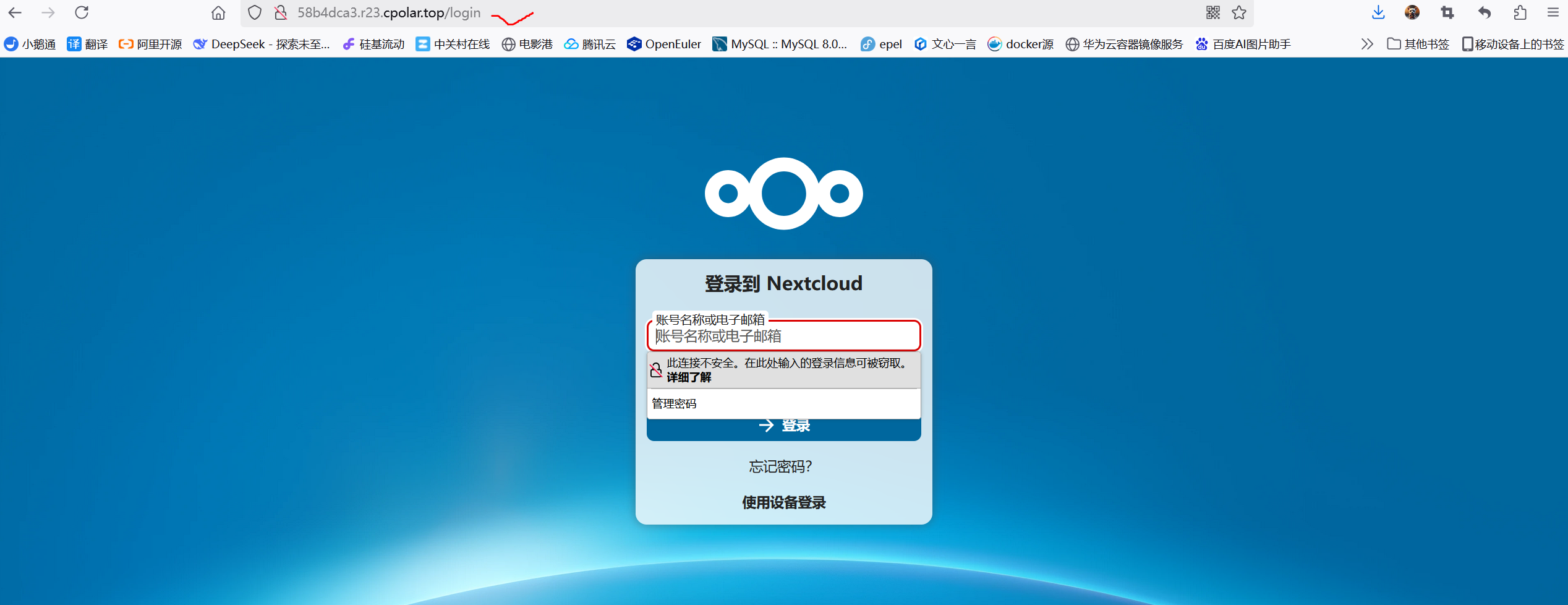Focus the 账号名称或电子邮箱 input field

(x=784, y=336)
